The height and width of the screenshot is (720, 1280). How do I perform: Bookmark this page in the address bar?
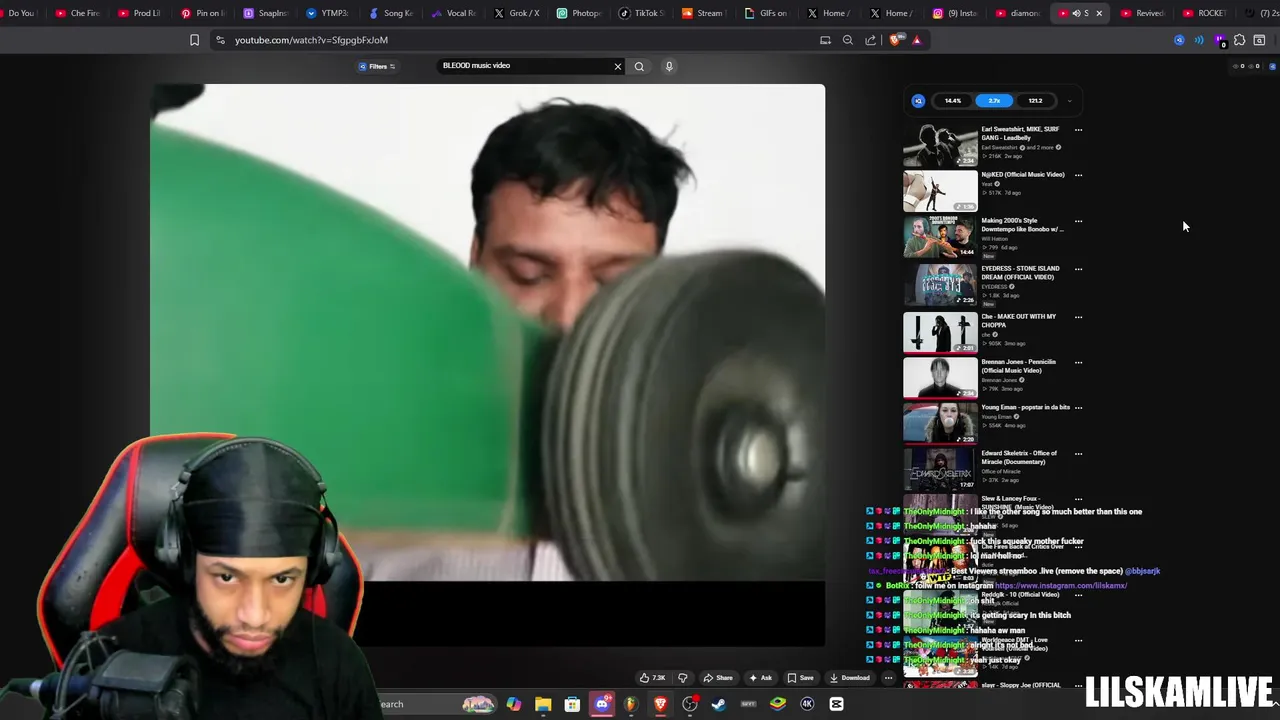[194, 40]
